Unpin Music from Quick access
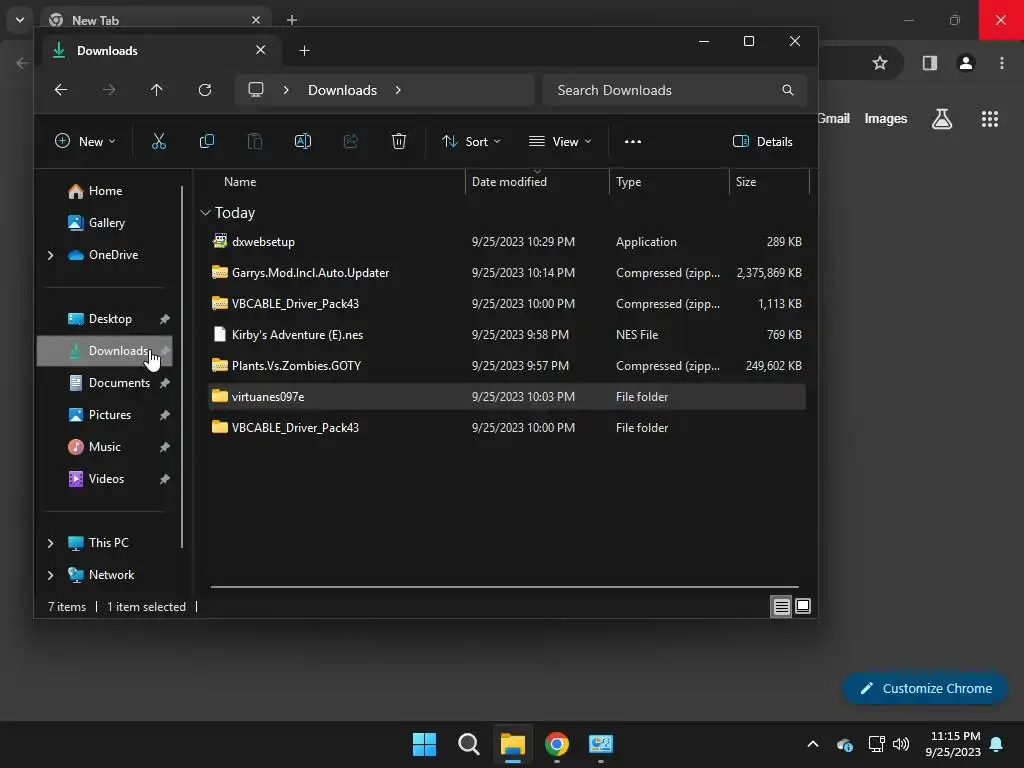1024x768 pixels. pyautogui.click(x=165, y=447)
